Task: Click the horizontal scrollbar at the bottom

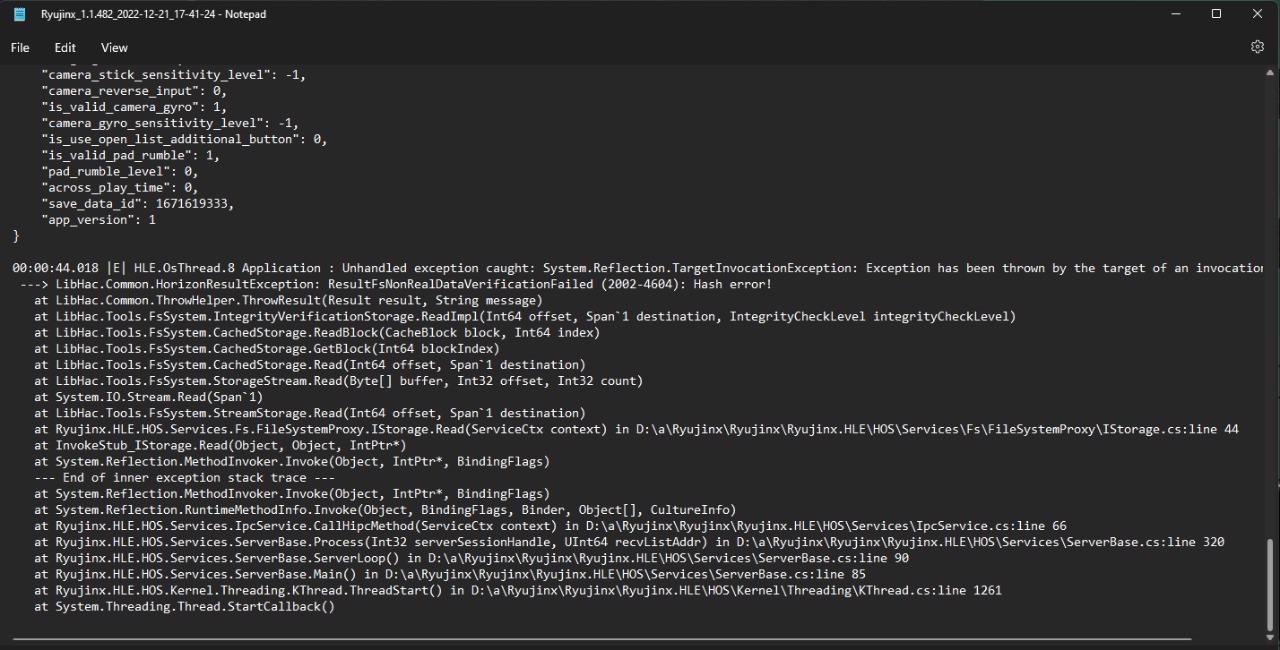Action: coord(600,637)
